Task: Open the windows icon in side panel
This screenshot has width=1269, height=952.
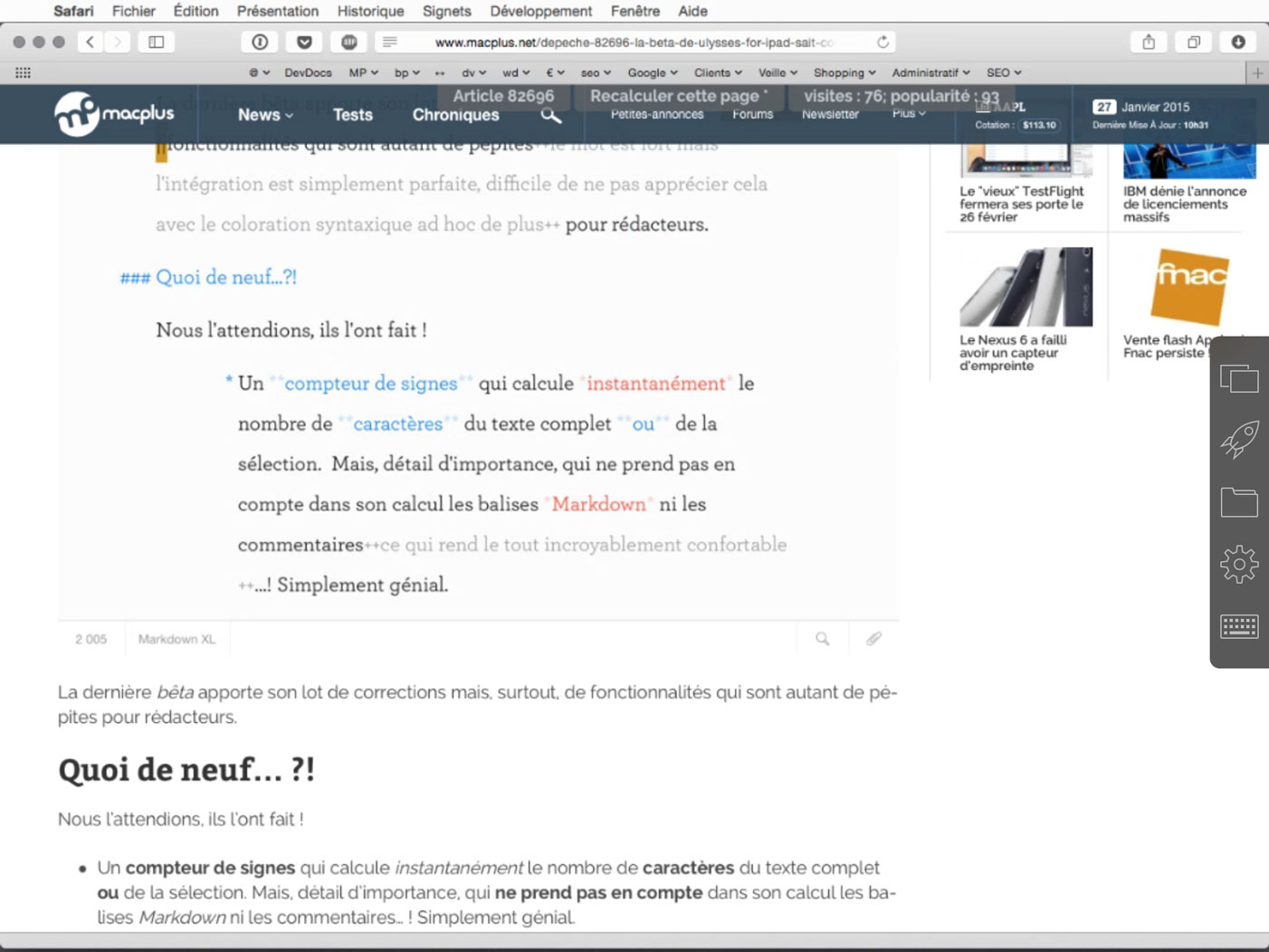Action: [x=1239, y=378]
